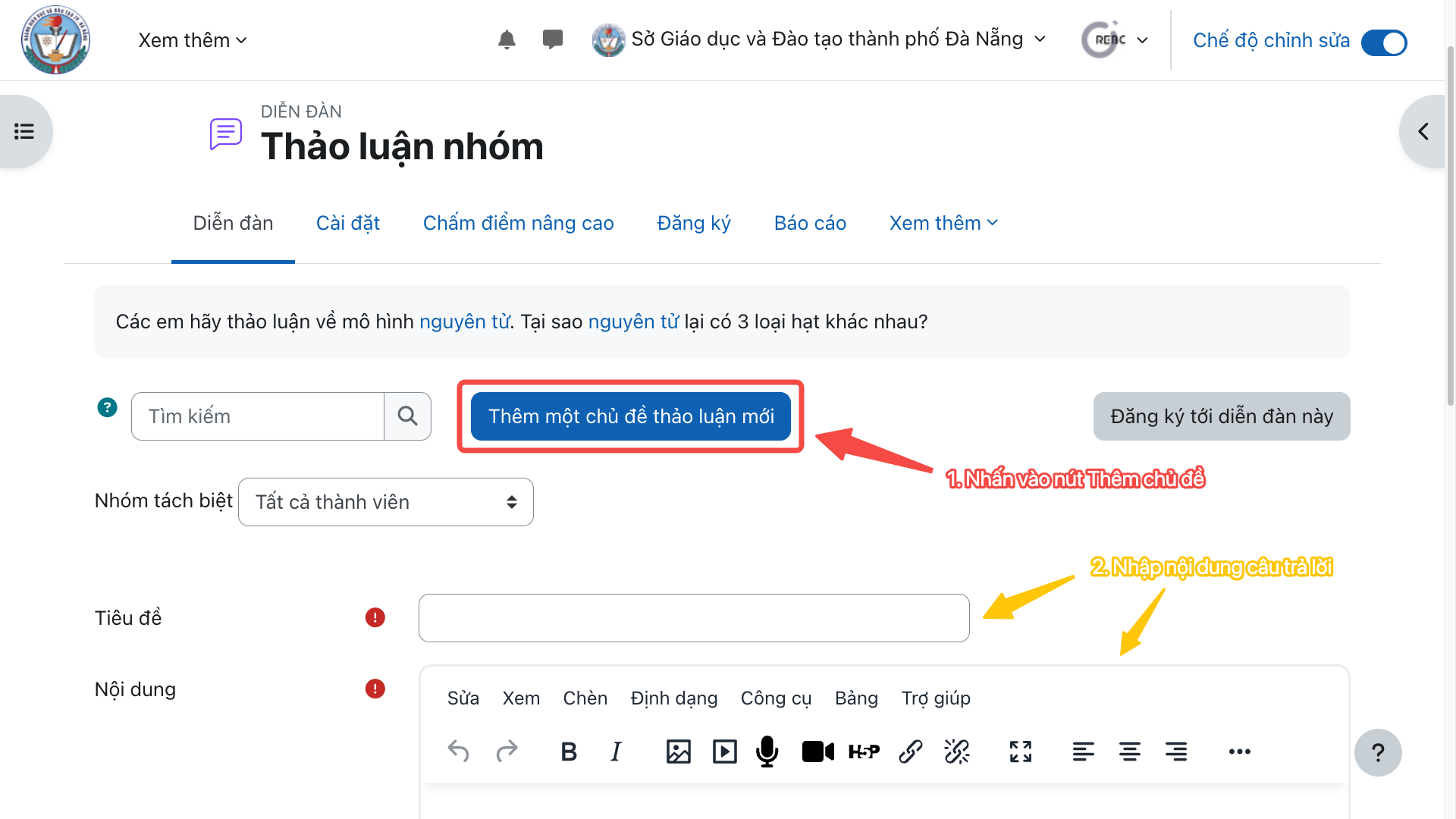Open the notifications bell
The height and width of the screenshot is (819, 1456).
507,39
